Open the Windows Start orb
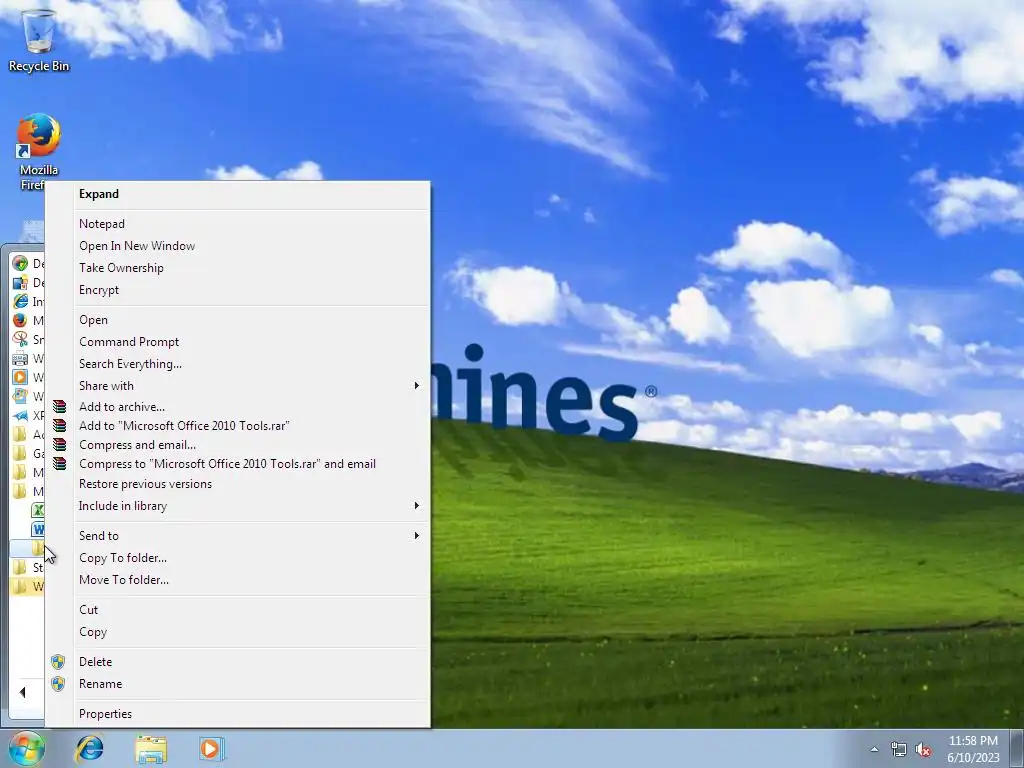This screenshot has width=1024, height=768. coord(26,748)
